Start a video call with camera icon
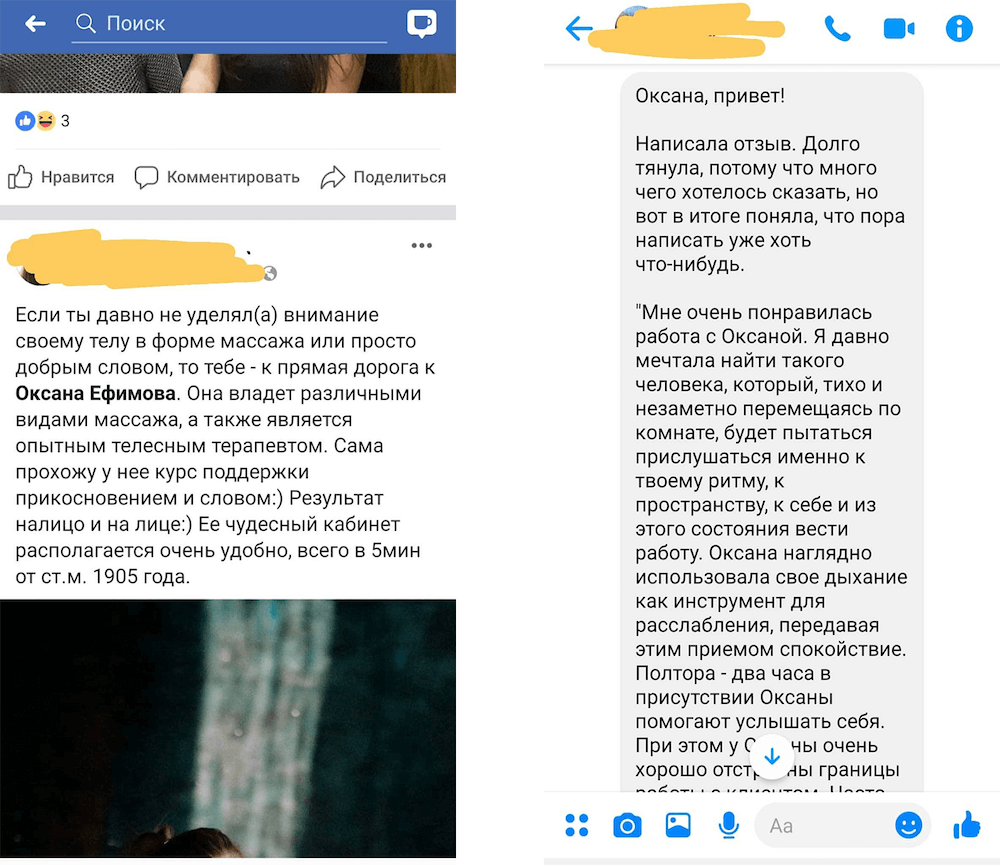1000x865 pixels. click(899, 29)
